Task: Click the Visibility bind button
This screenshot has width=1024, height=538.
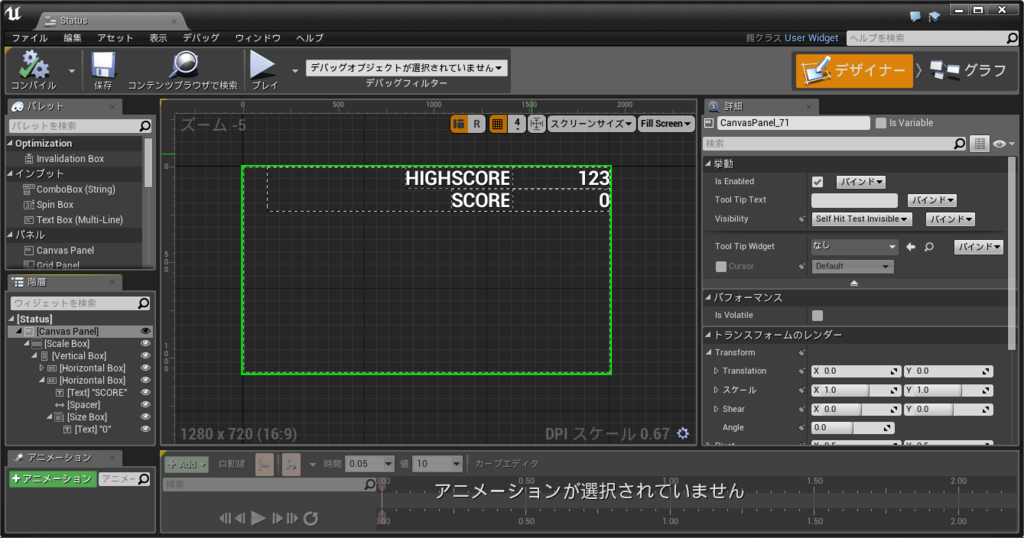Action: click(x=950, y=219)
